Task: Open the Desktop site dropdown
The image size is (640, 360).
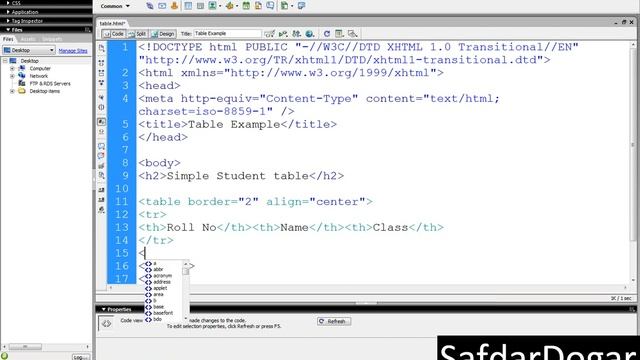Action: click(x=29, y=50)
